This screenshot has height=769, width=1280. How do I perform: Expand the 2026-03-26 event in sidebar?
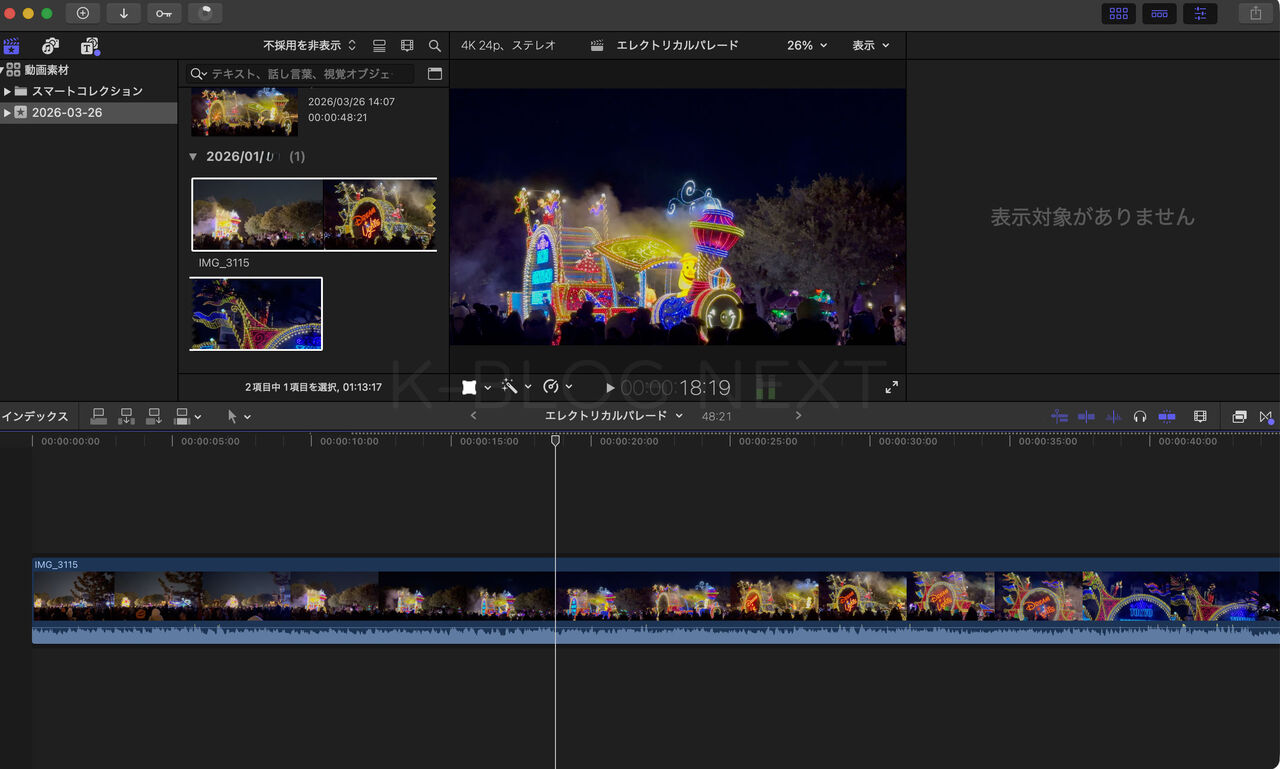pos(8,113)
